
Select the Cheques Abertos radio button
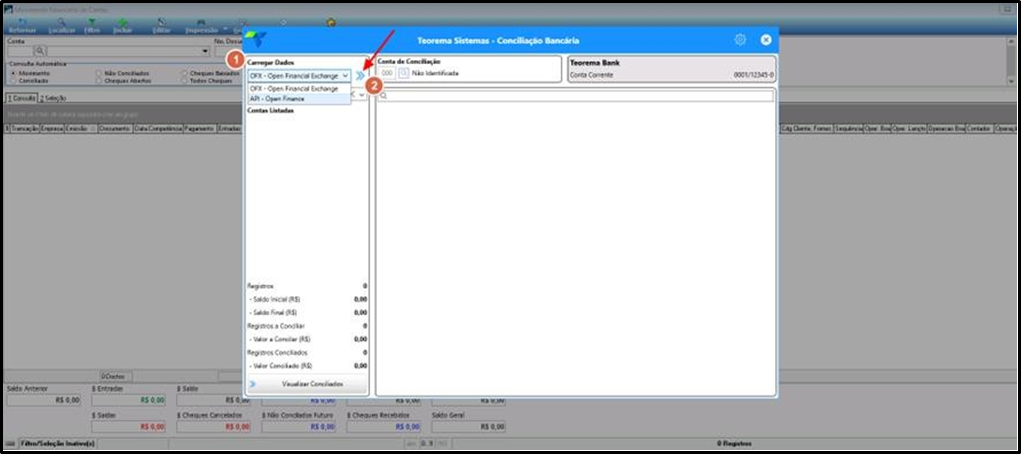98,81
